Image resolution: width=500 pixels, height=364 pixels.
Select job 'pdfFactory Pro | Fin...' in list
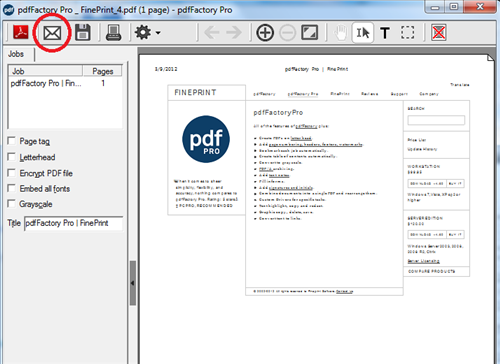tap(46, 83)
